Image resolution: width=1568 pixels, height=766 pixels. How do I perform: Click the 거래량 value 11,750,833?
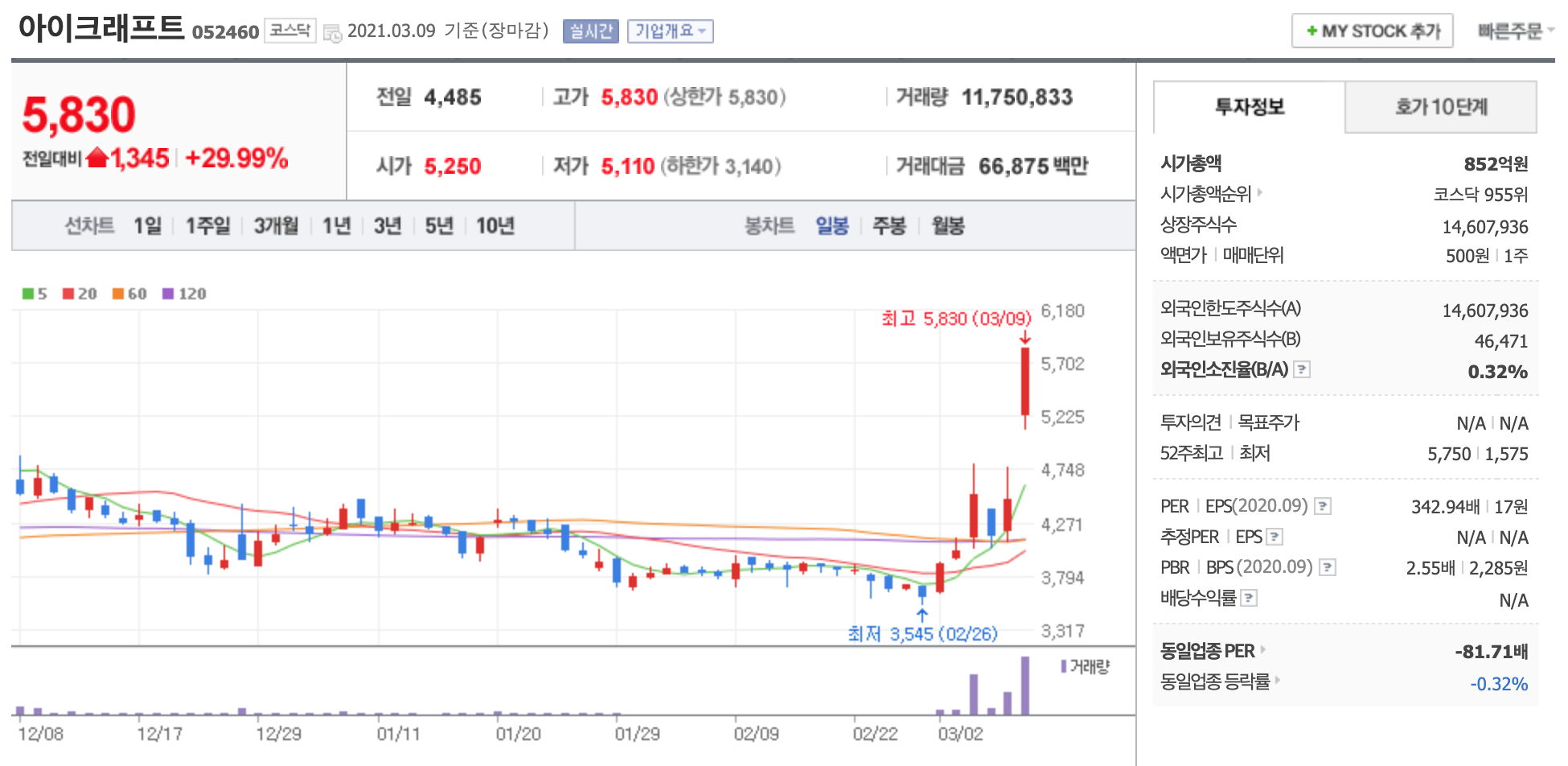[x=1017, y=97]
